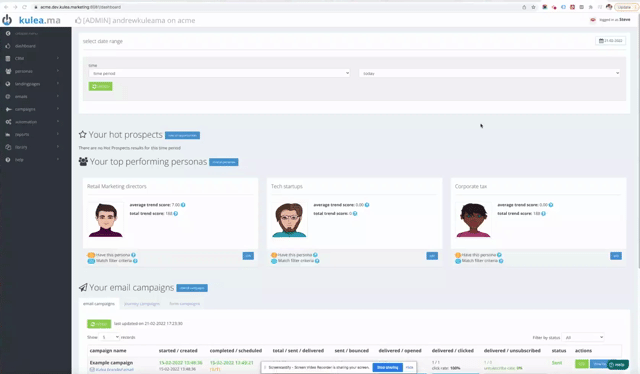Image resolution: width=640 pixels, height=374 pixels.
Task: Click the reports sidebar icon
Action: (8, 134)
